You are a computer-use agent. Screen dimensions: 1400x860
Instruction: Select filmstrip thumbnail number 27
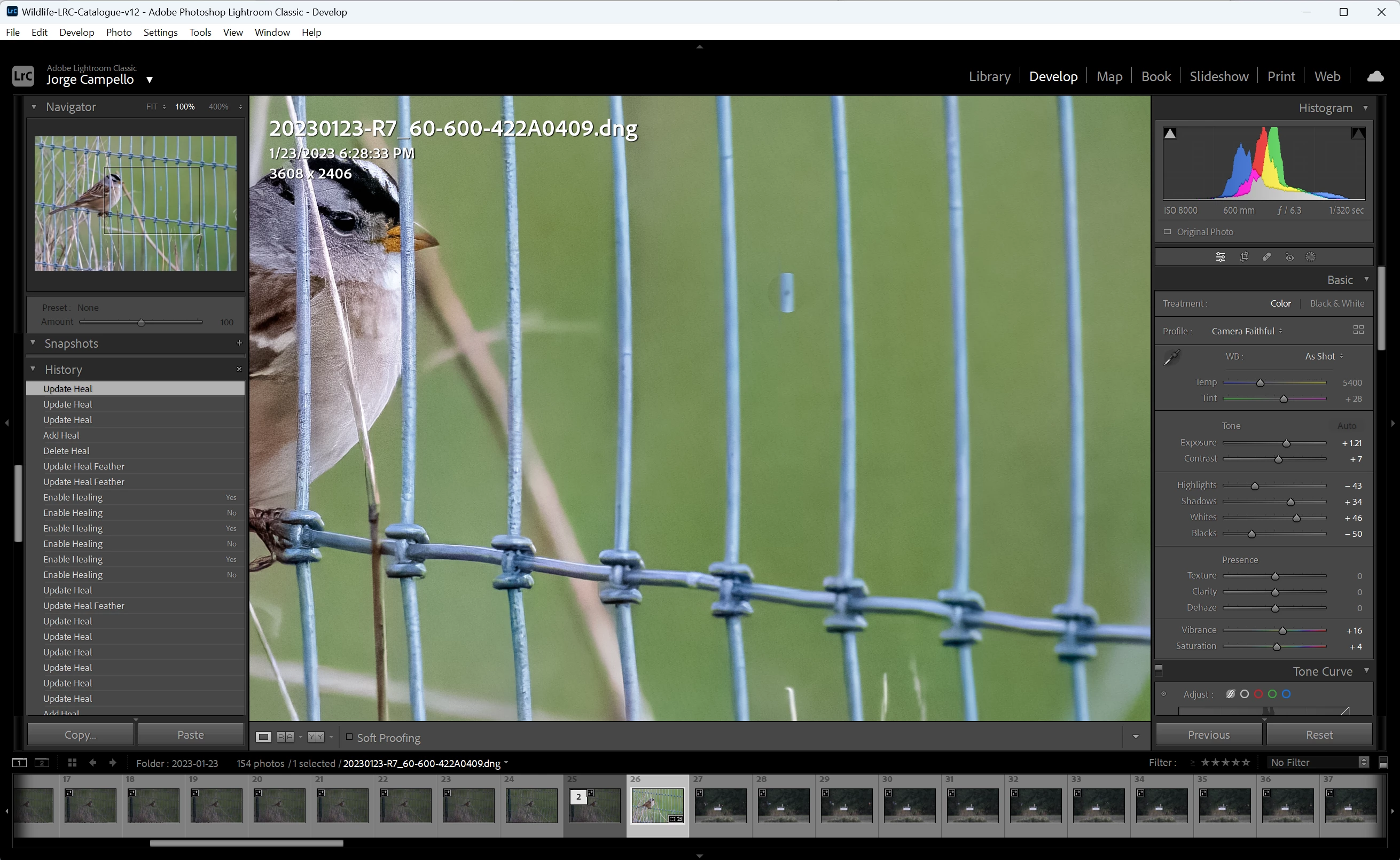[720, 804]
